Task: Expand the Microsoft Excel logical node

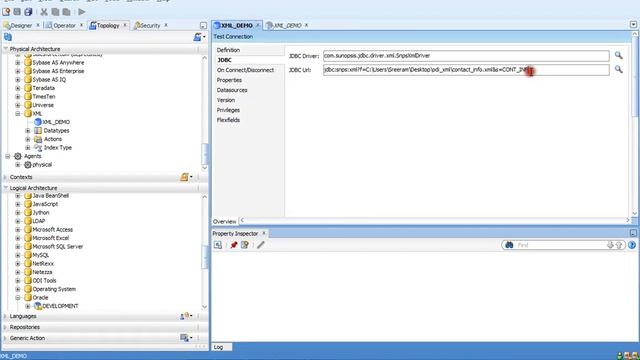Action: tap(18, 238)
